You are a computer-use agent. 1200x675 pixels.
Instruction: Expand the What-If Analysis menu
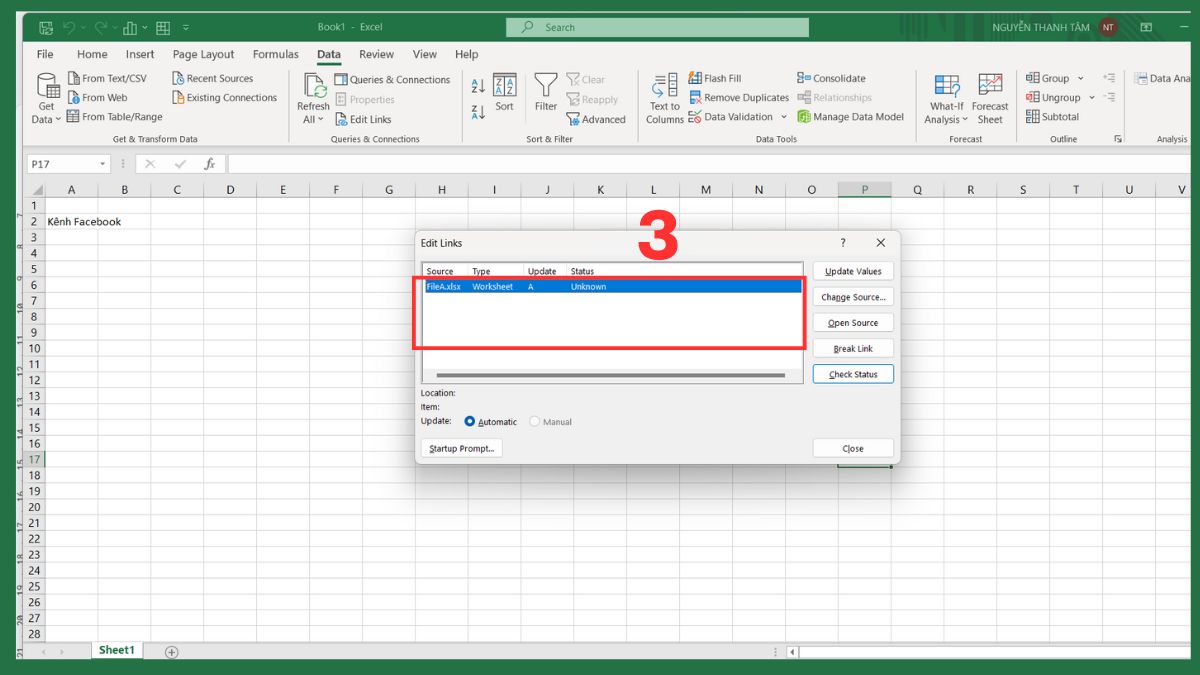coord(946,97)
